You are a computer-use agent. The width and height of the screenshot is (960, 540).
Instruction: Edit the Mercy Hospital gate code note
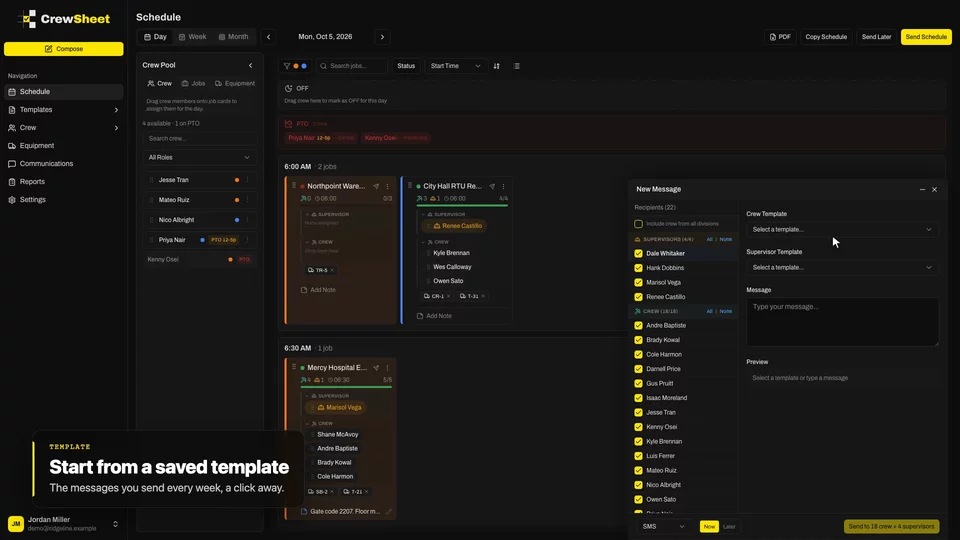coord(388,511)
